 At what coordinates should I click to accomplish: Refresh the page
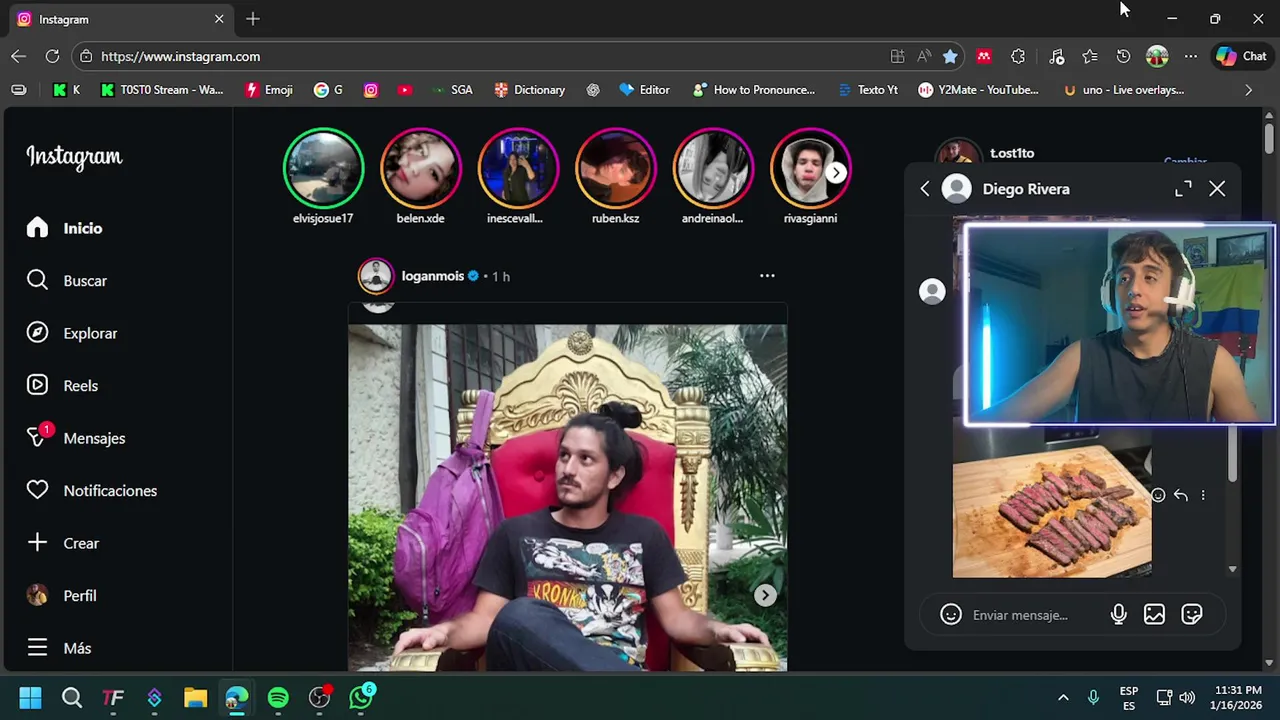pos(52,56)
